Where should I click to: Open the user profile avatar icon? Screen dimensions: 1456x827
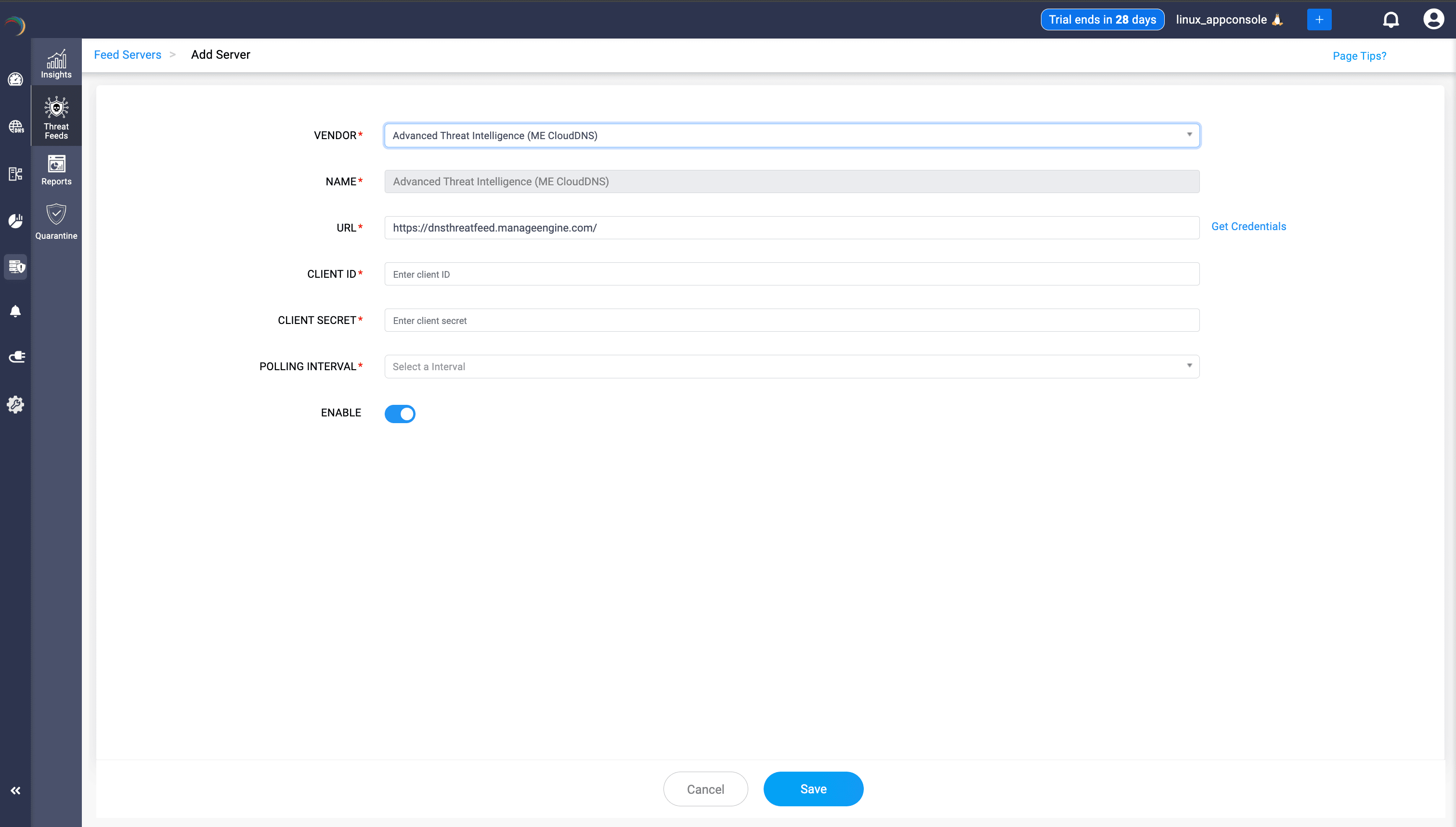click(x=1434, y=19)
